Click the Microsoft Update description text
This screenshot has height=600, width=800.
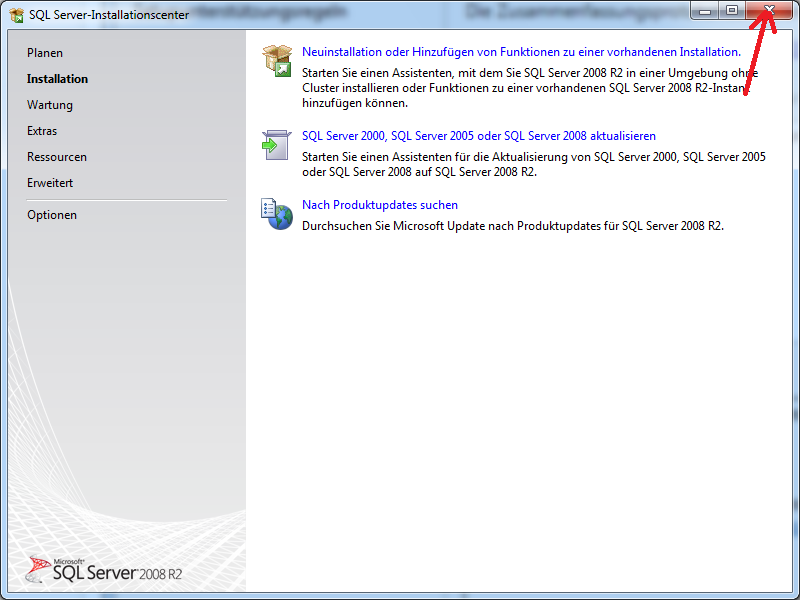point(512,226)
